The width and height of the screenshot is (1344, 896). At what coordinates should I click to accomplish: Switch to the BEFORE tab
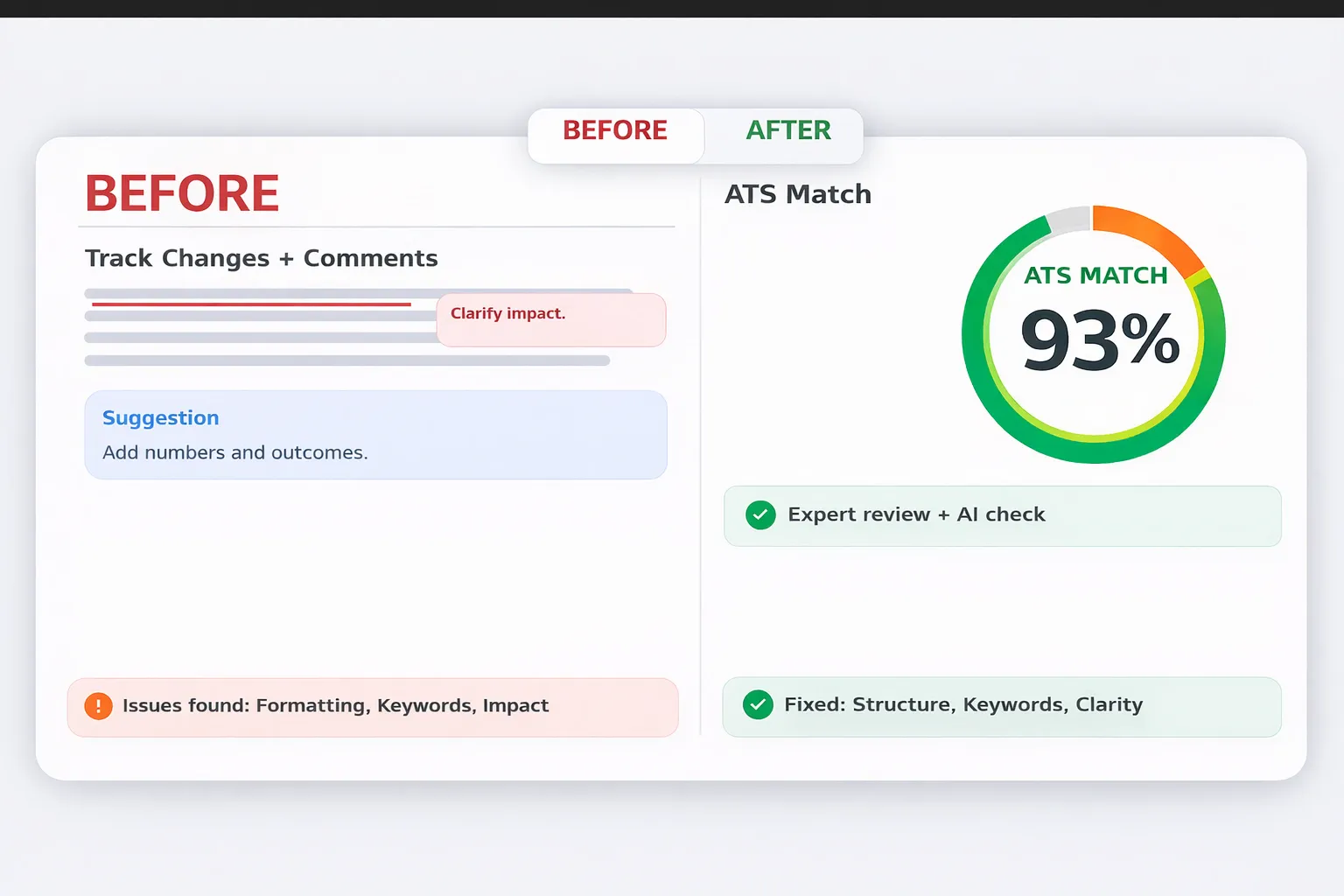[615, 131]
